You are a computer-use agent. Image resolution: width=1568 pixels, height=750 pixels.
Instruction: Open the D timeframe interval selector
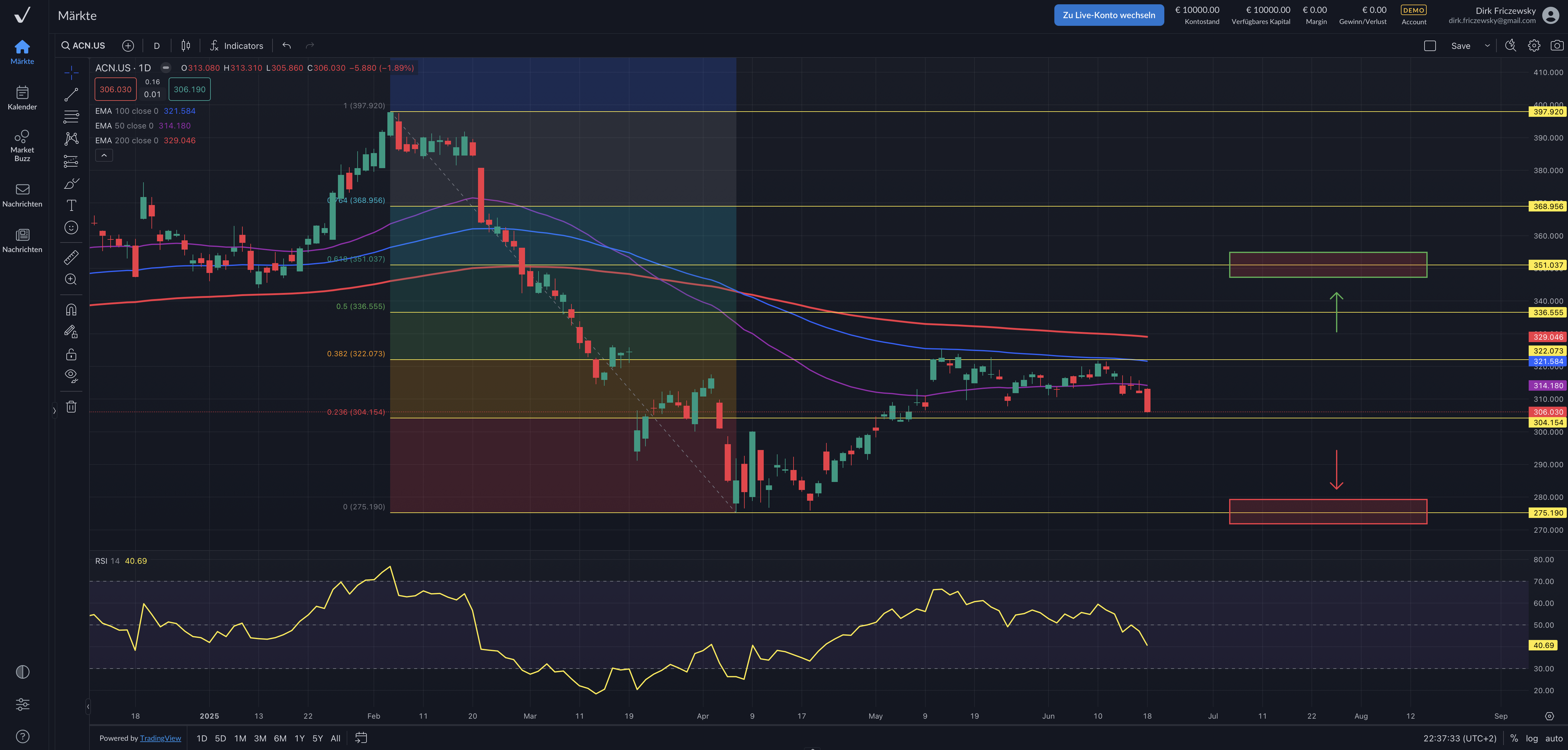(x=156, y=46)
